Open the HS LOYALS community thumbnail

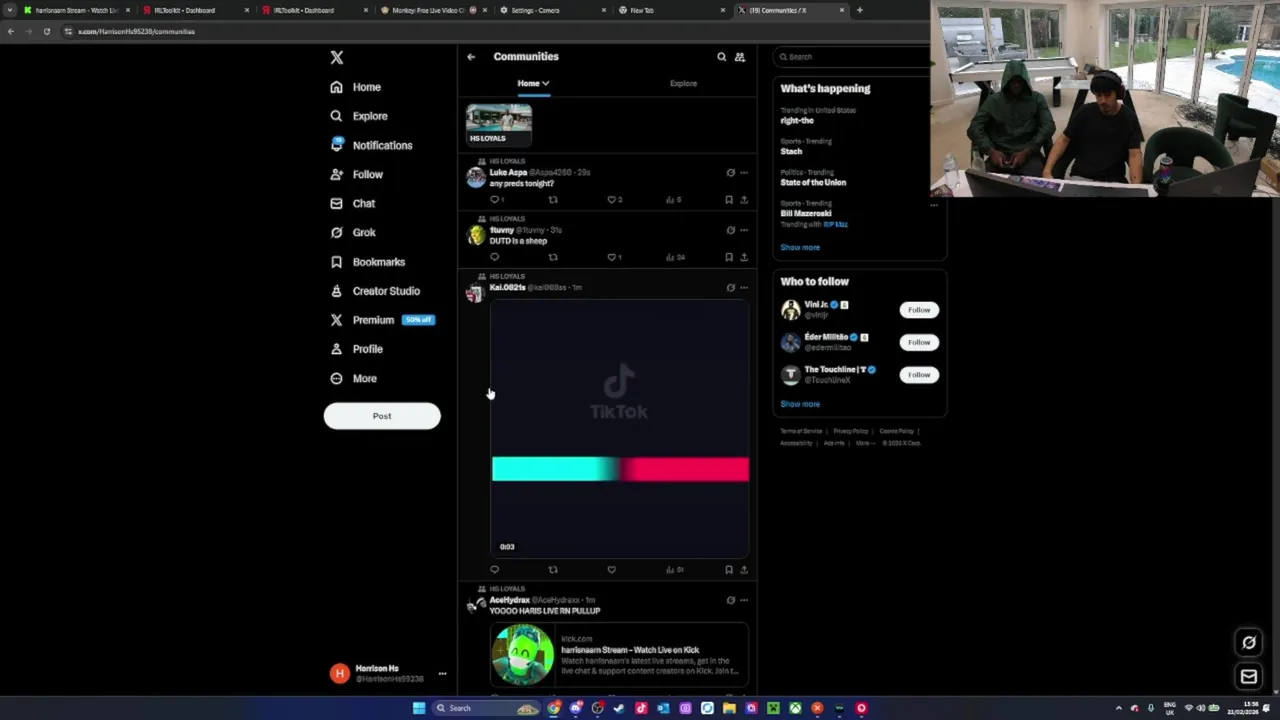click(499, 124)
